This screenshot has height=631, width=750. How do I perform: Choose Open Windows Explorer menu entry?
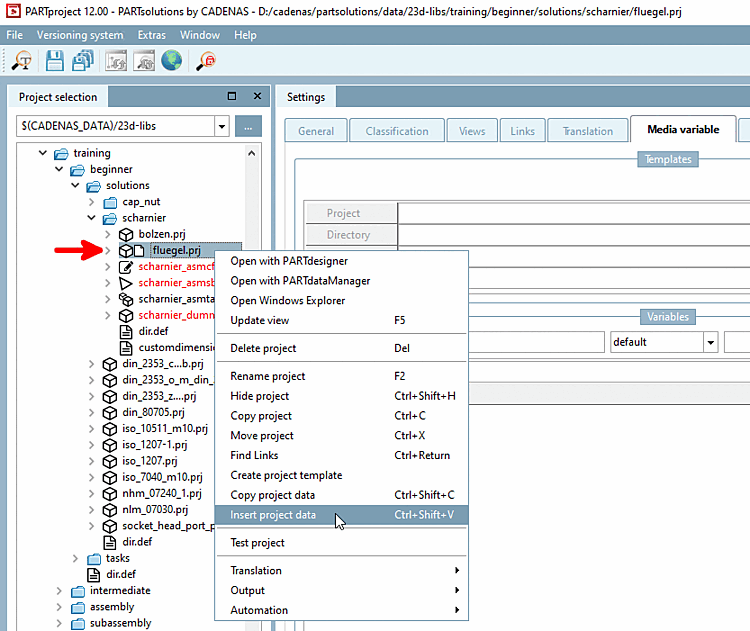pos(342,301)
